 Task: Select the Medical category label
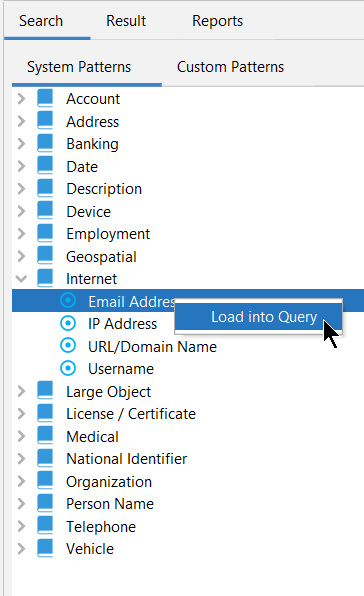tap(92, 436)
